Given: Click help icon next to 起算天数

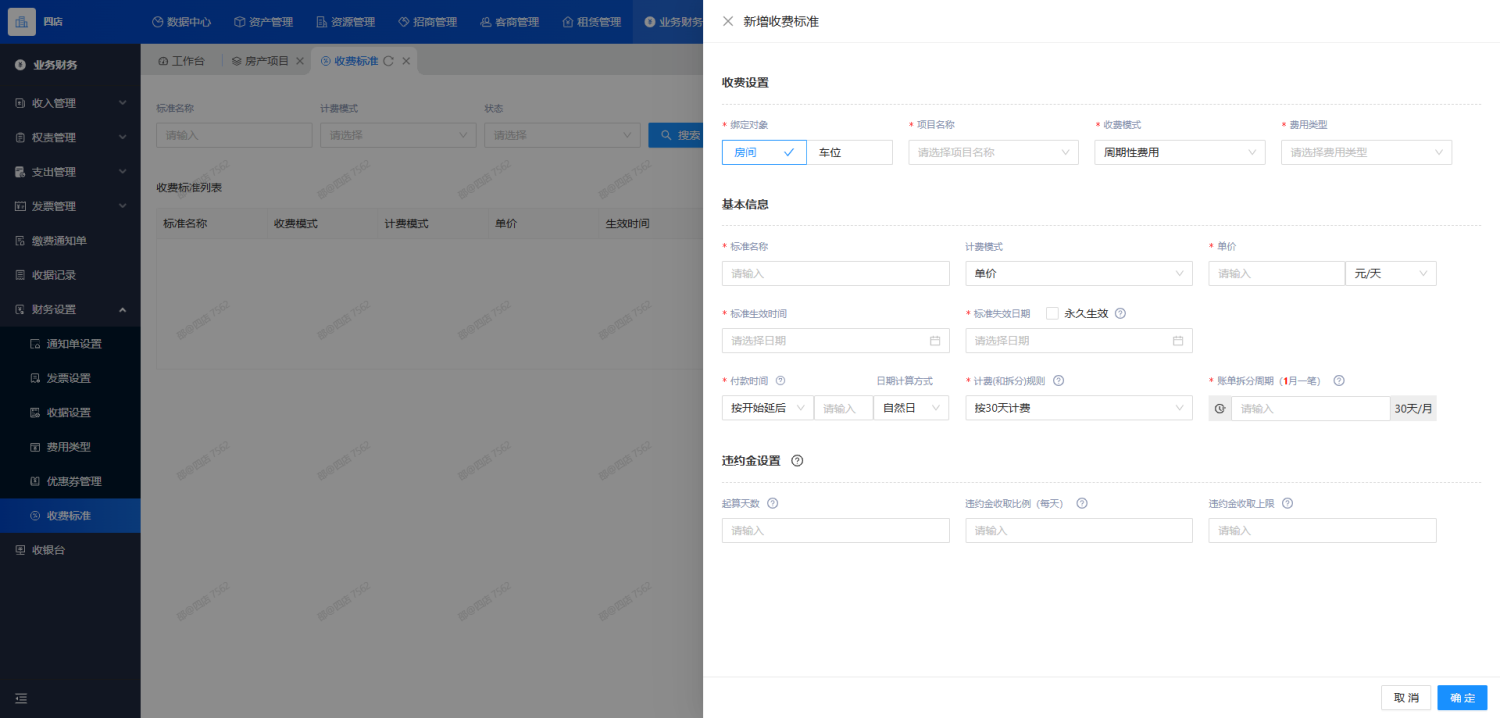Looking at the screenshot, I should (x=772, y=503).
